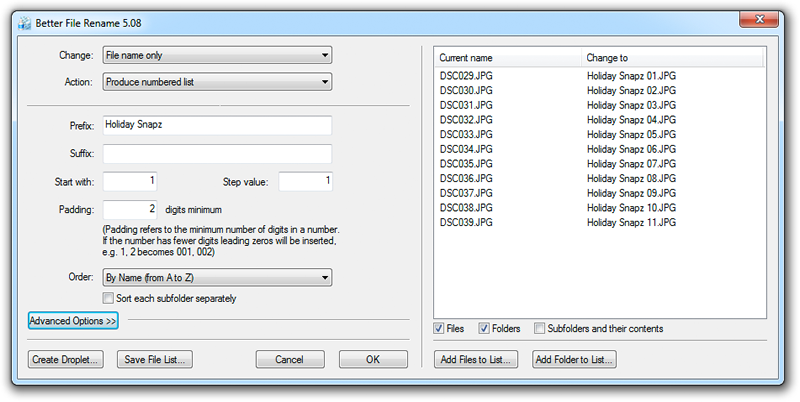The image size is (800, 402).
Task: Click the Holiday Snapz 07.JPG preview name
Action: pos(631,164)
